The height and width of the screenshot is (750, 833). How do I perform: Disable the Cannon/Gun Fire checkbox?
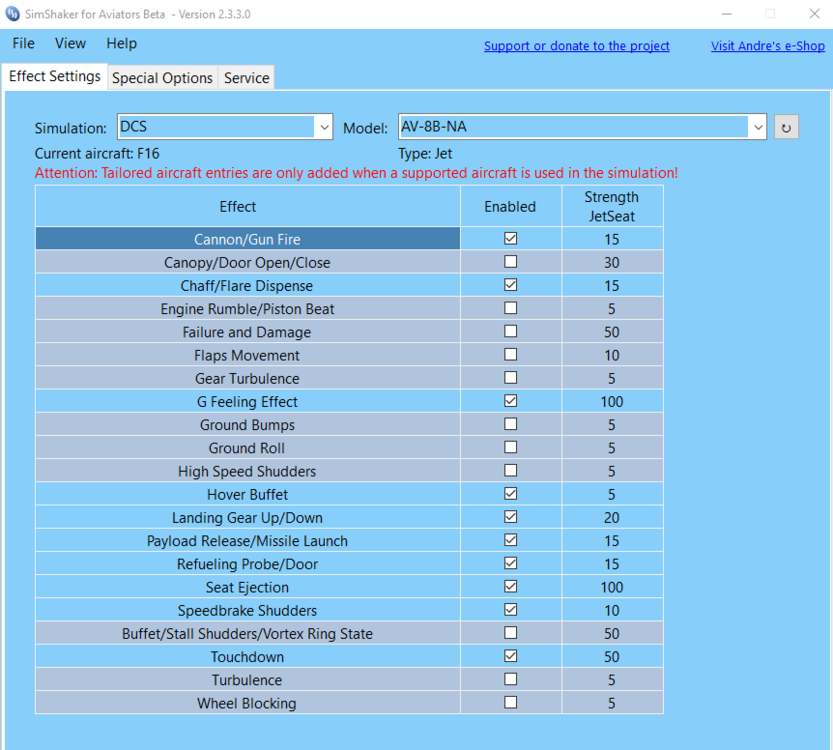(511, 238)
